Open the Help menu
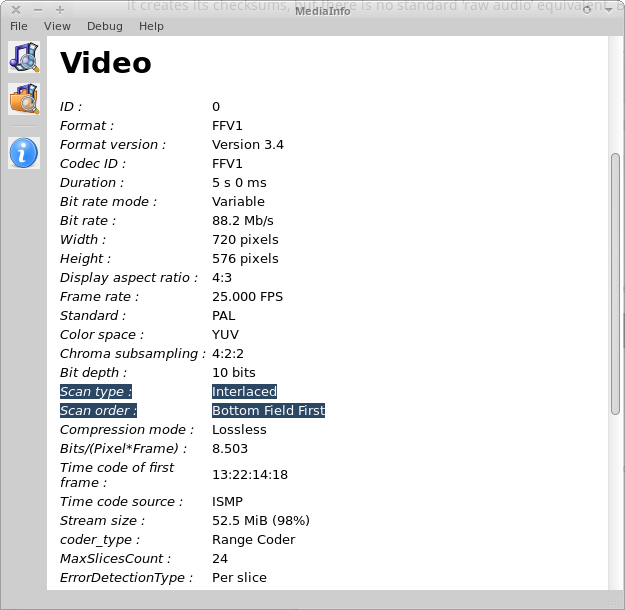The height and width of the screenshot is (610, 625). tap(151, 26)
